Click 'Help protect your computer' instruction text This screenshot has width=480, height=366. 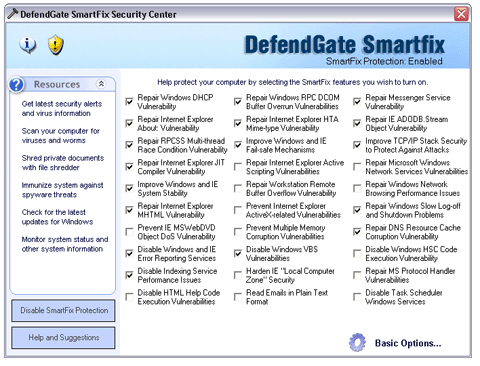[x=292, y=82]
